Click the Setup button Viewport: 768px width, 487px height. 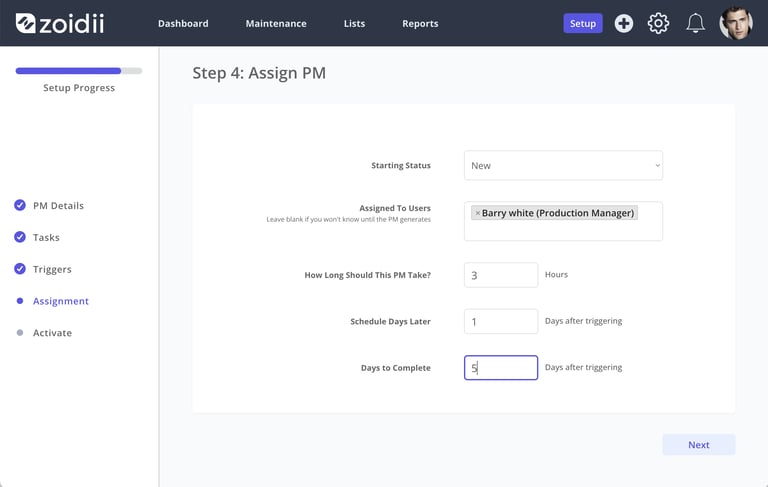(x=583, y=24)
